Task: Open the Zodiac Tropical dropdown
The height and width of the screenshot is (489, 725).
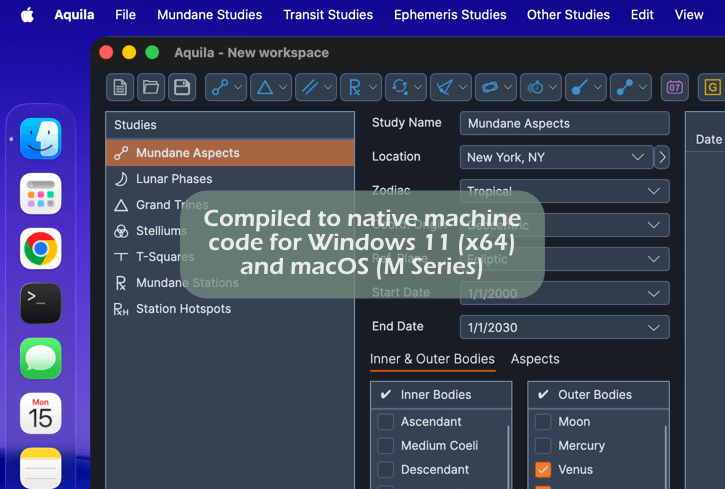Action: [x=564, y=191]
